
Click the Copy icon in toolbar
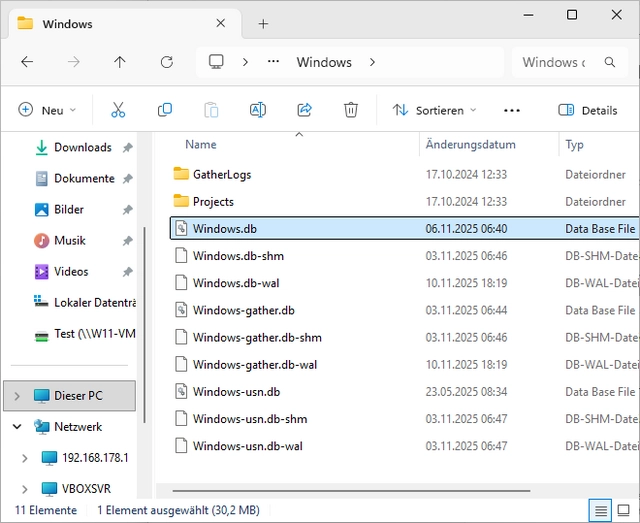click(x=165, y=110)
